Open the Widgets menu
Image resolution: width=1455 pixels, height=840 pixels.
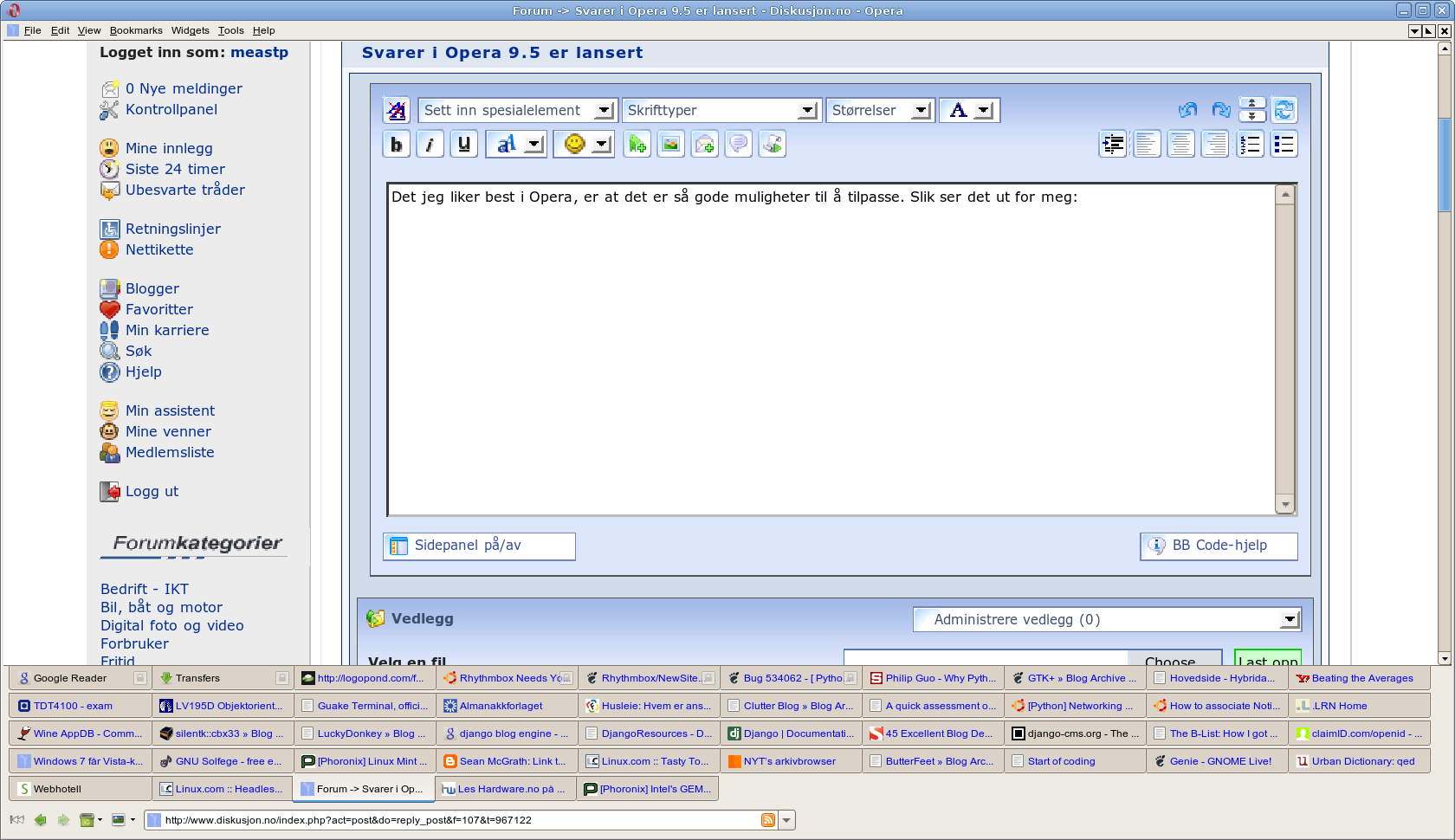pos(191,30)
